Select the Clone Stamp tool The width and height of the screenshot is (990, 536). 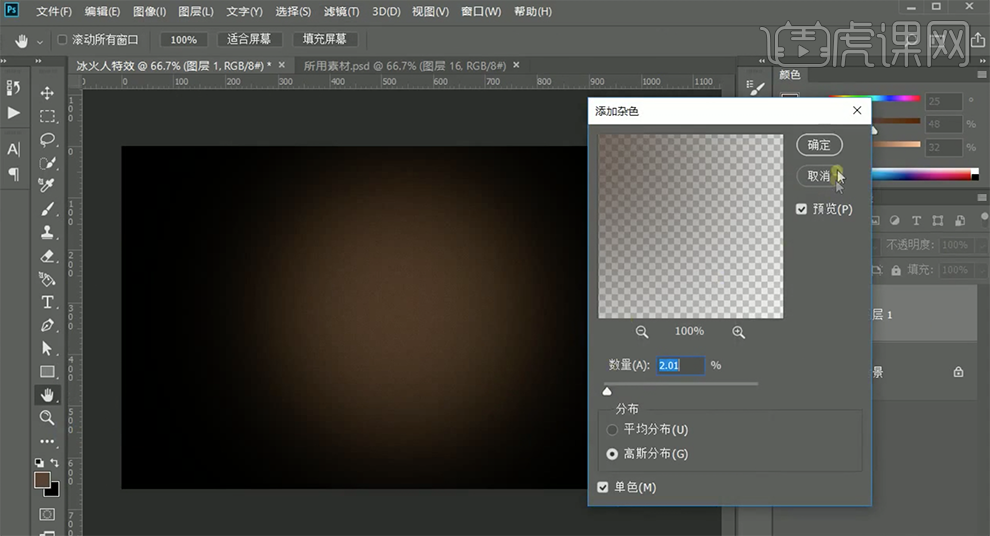pos(47,232)
